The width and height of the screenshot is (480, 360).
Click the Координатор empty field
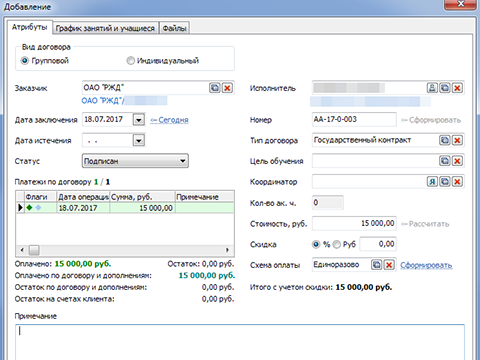369,182
